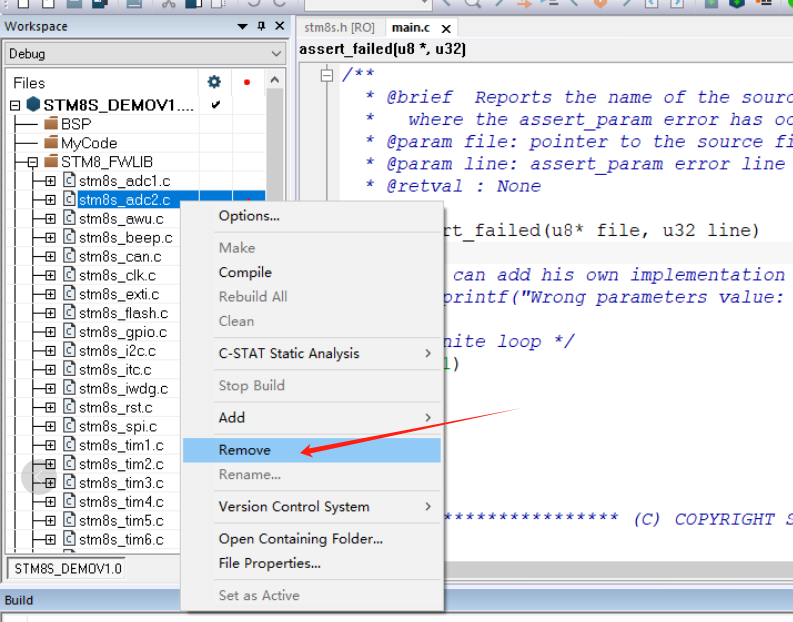The image size is (793, 622).
Task: Close the main.c editor tab
Action: pyautogui.click(x=446, y=29)
